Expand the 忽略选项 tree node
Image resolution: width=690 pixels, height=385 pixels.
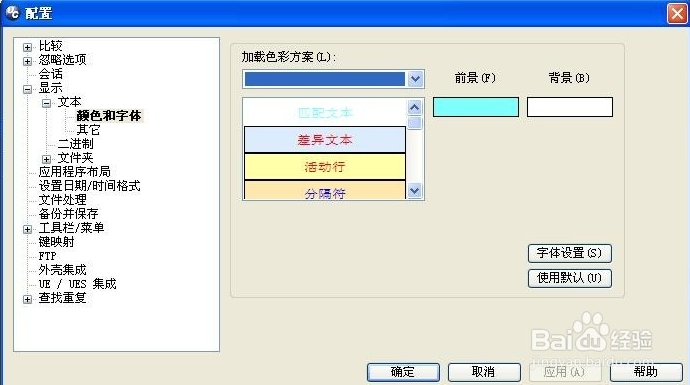27,61
